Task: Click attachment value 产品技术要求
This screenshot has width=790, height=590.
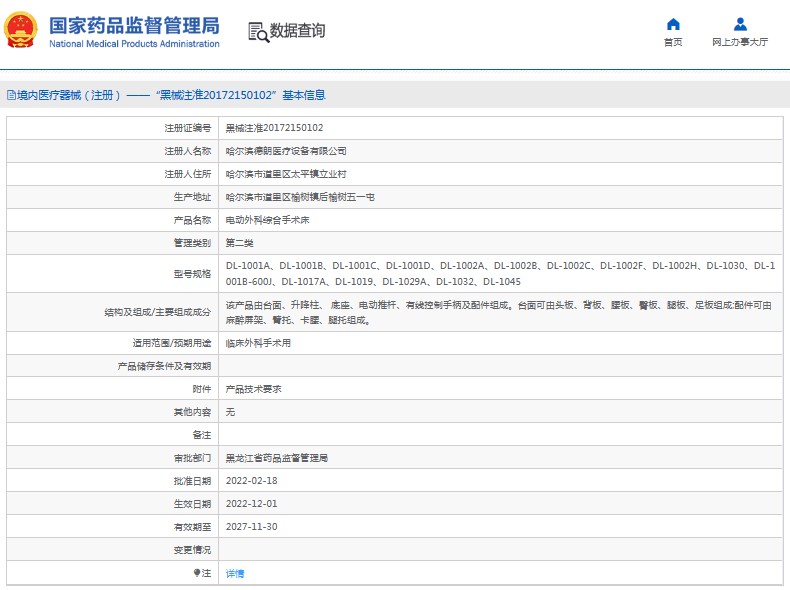Action: pyautogui.click(x=253, y=389)
